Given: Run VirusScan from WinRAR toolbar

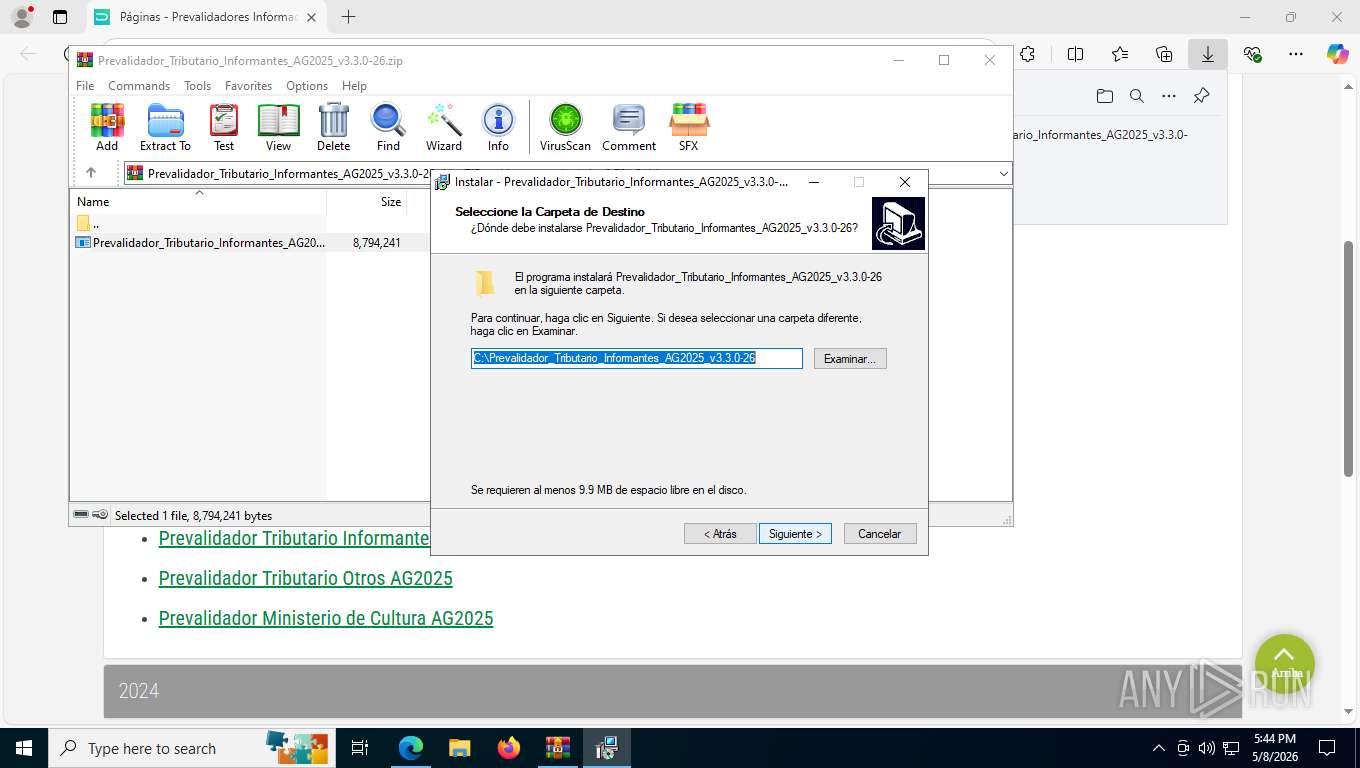Looking at the screenshot, I should tap(565, 127).
